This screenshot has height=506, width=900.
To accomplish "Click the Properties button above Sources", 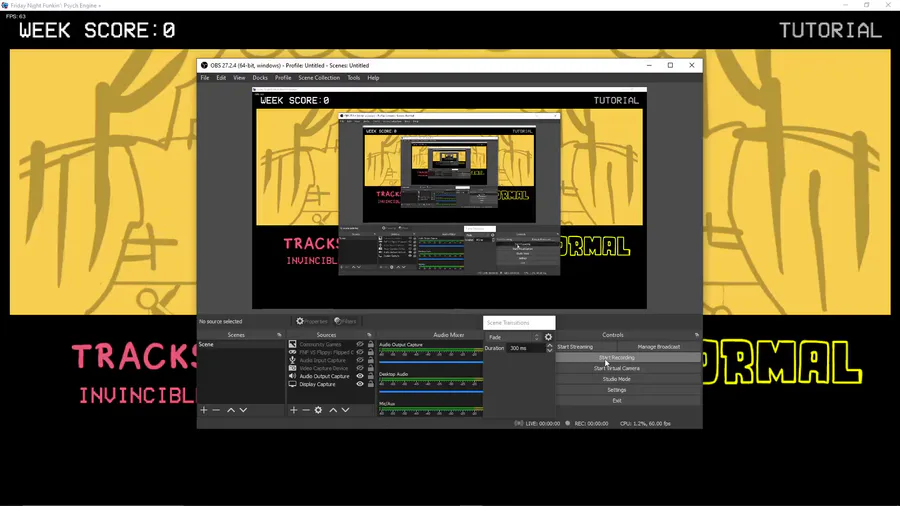I will click(312, 321).
